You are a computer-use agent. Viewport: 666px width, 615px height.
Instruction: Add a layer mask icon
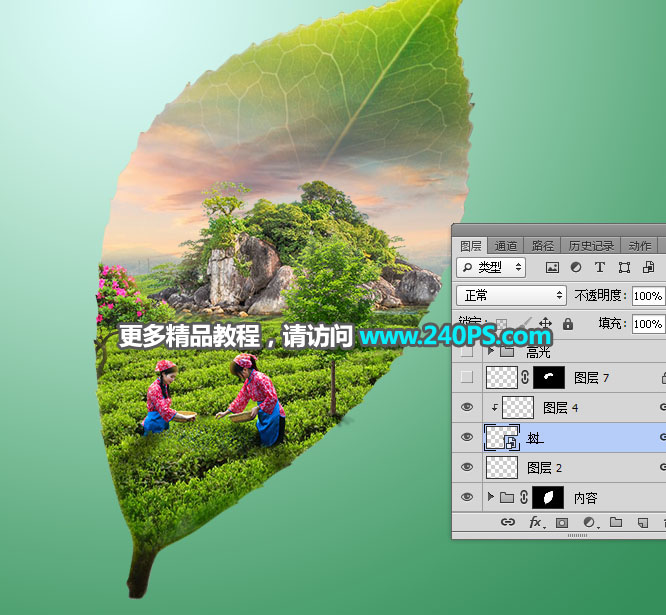[562, 522]
